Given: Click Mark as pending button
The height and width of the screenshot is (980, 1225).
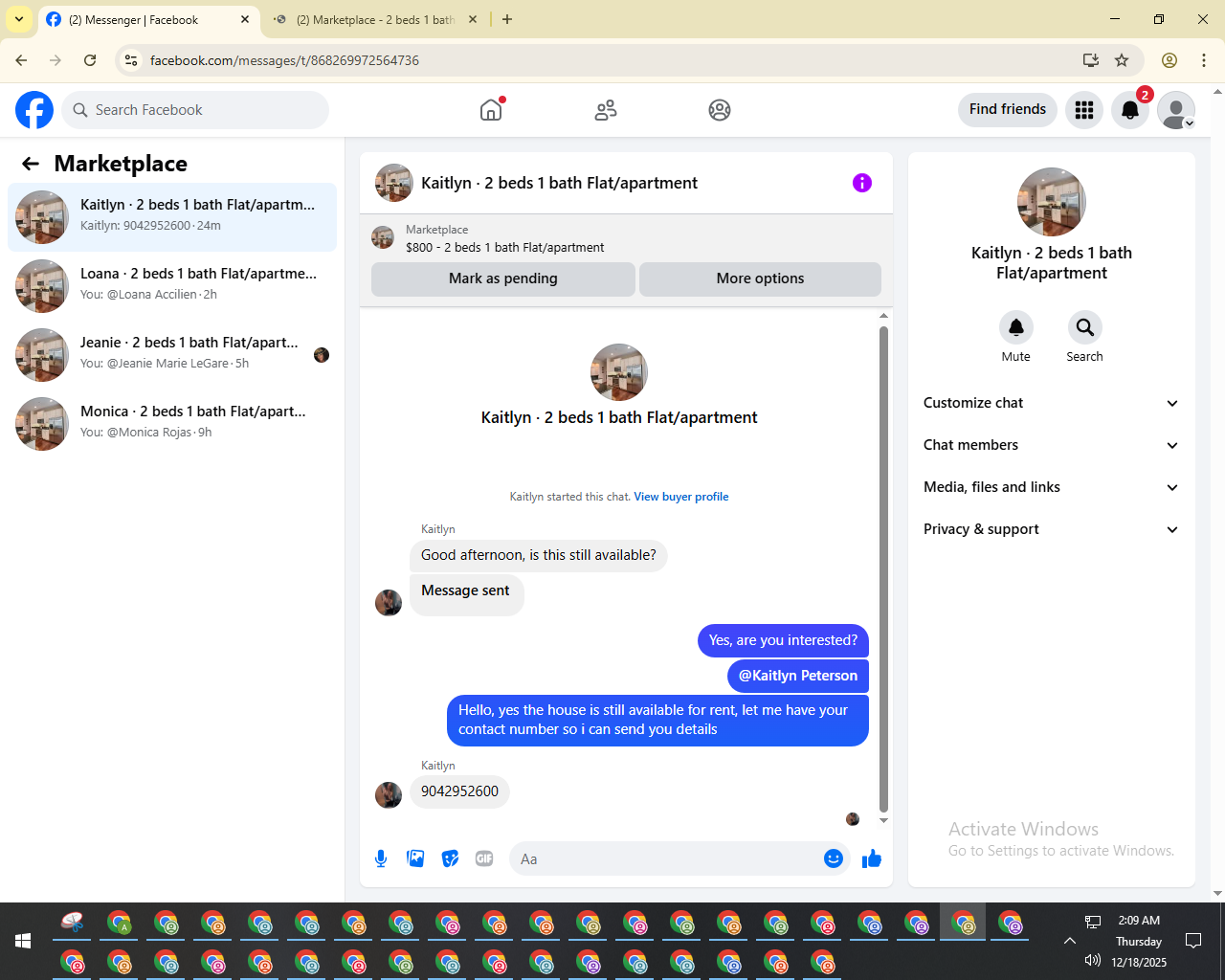Looking at the screenshot, I should (x=503, y=278).
